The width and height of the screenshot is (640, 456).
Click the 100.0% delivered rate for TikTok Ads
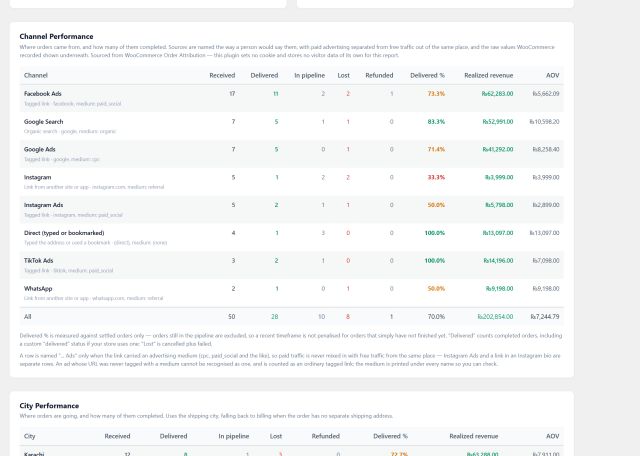pos(435,260)
